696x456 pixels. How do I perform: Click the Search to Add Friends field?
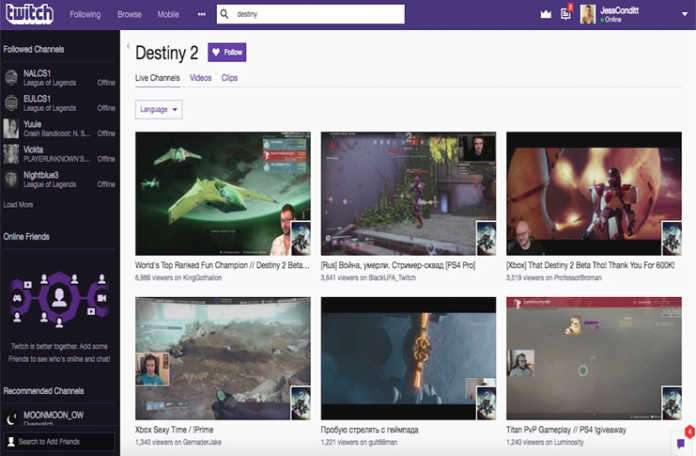tap(60, 441)
